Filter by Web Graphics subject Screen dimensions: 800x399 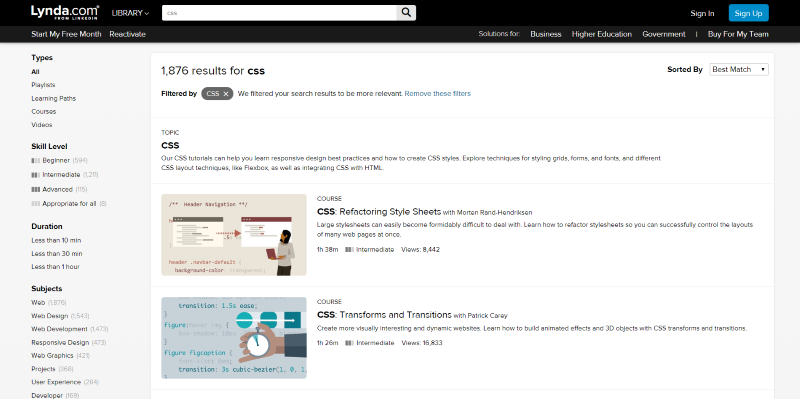[60, 356]
